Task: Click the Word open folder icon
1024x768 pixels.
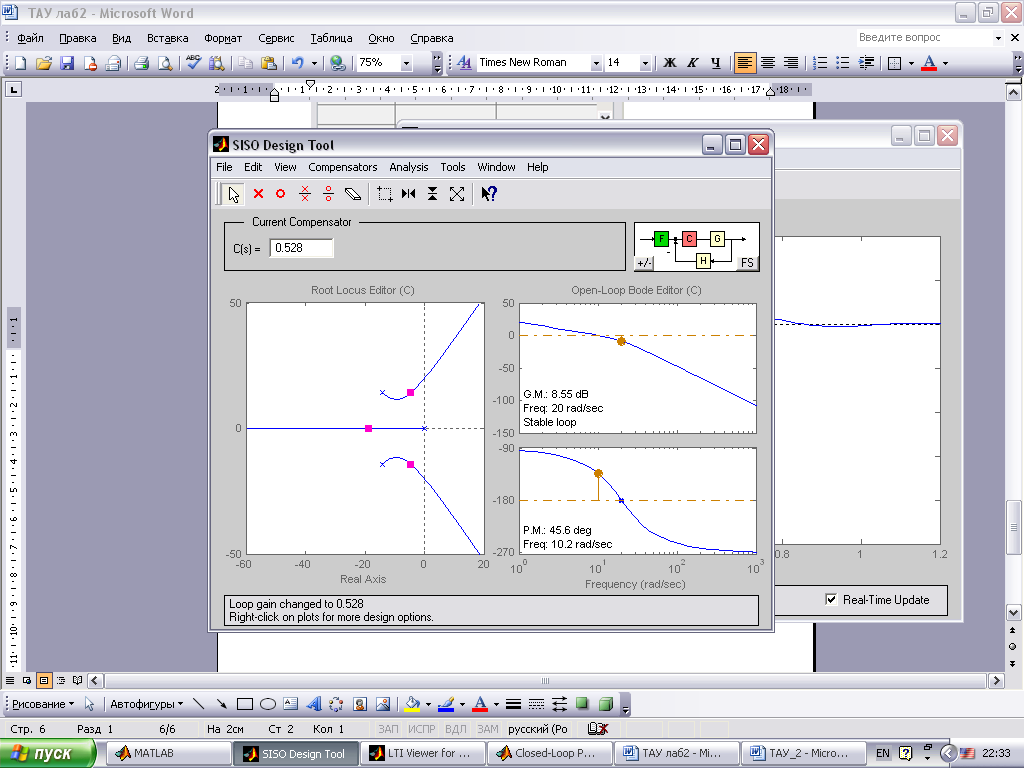Action: (44, 63)
